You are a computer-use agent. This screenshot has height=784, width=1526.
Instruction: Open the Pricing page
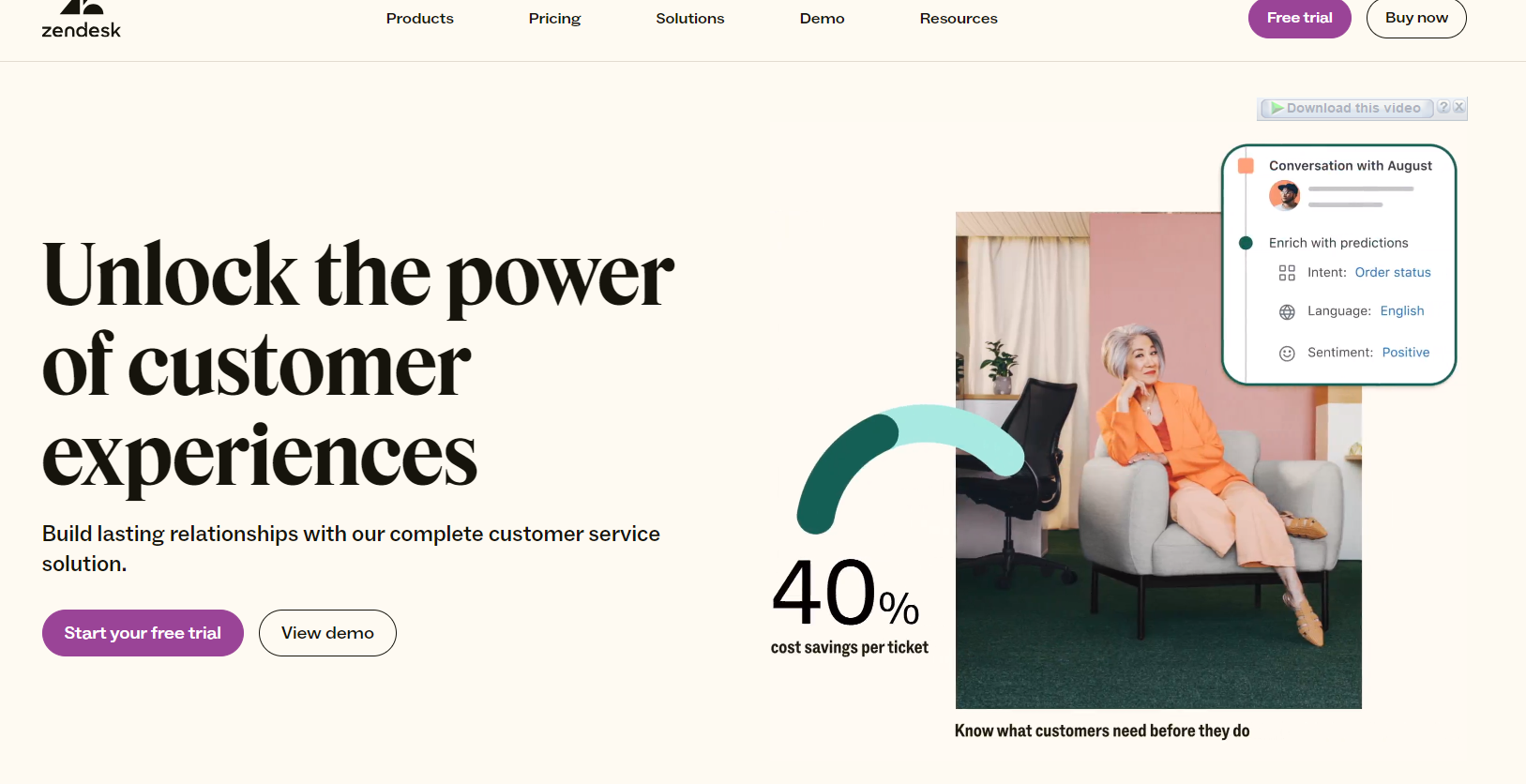pyautogui.click(x=554, y=19)
